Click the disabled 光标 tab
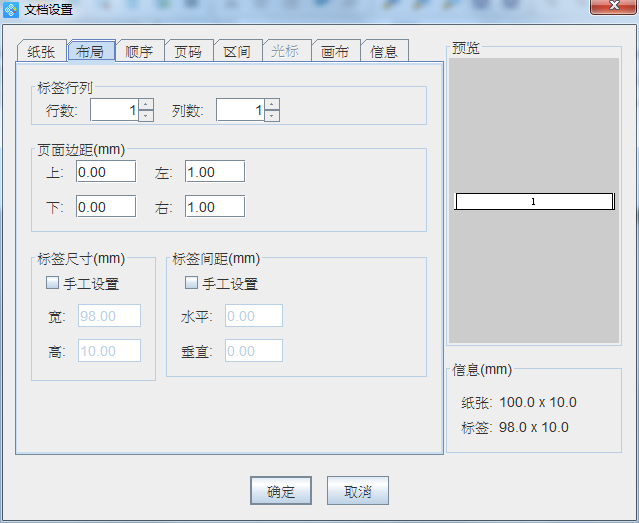Viewport: 639px width, 523px height. pyautogui.click(x=286, y=51)
